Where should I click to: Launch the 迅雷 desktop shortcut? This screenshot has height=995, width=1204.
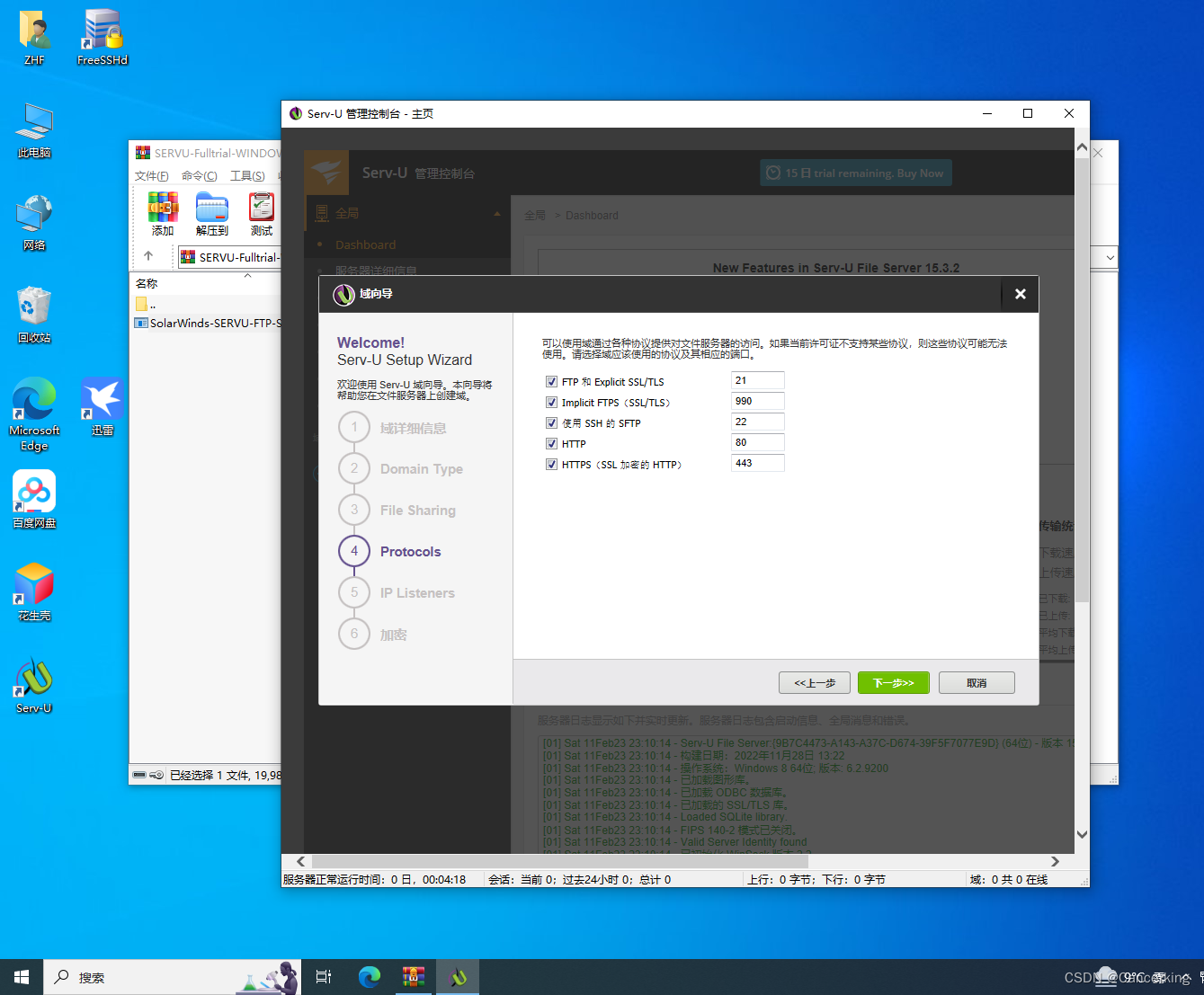point(103,407)
